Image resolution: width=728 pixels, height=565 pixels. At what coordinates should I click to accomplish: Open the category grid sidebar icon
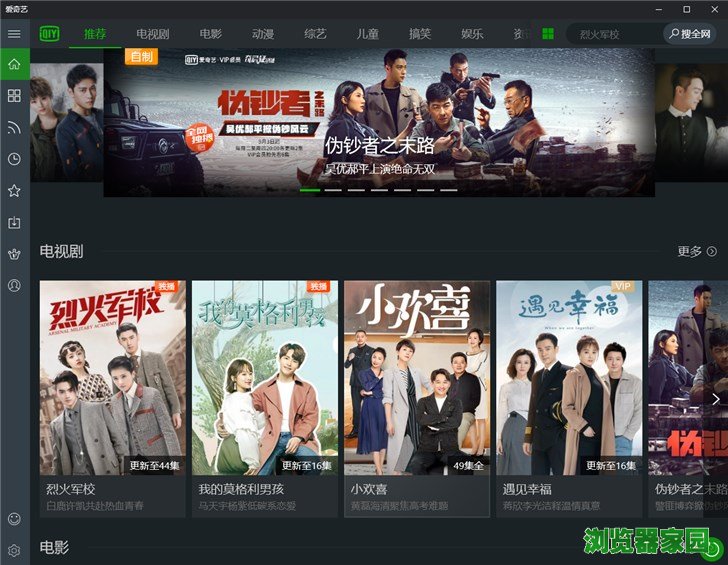click(14, 96)
